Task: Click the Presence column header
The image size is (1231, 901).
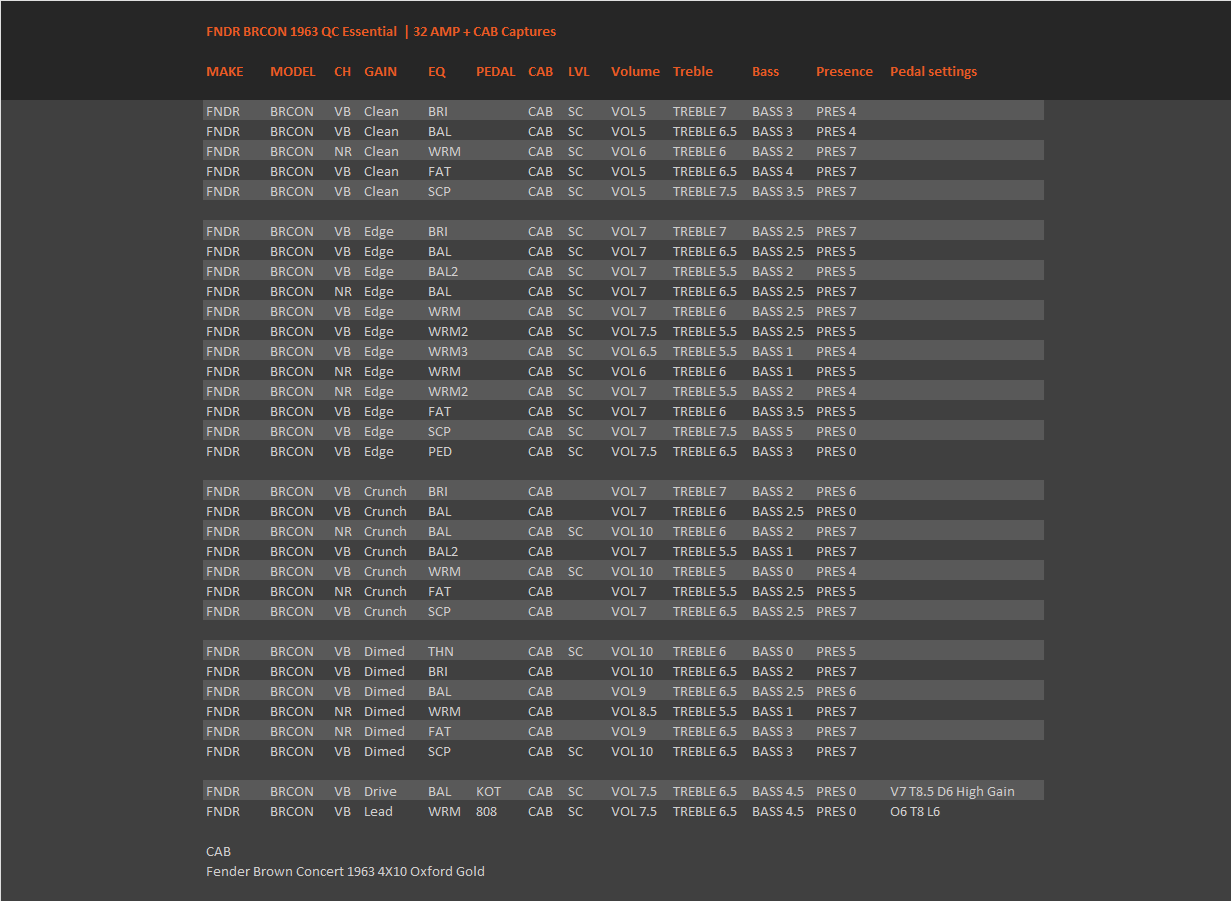Action: pyautogui.click(x=844, y=71)
